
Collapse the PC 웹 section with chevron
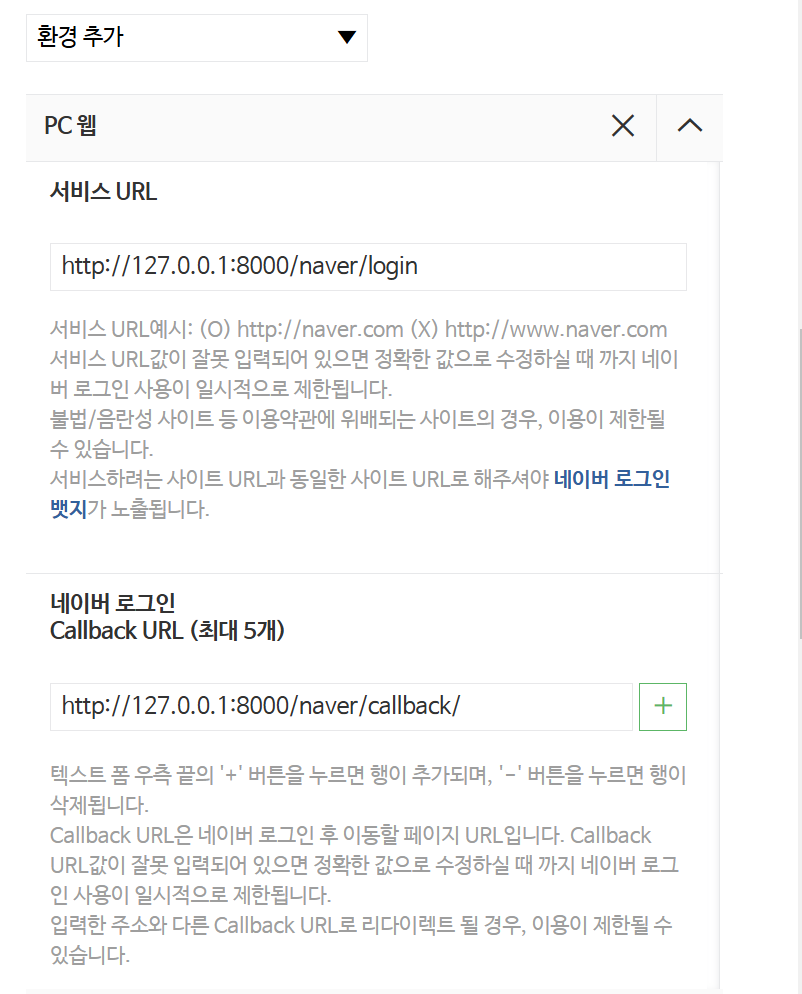coord(690,126)
